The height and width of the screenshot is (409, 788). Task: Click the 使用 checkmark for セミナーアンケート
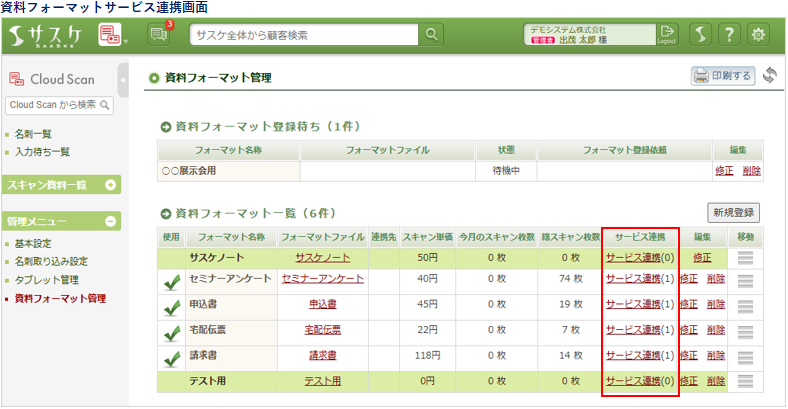click(x=172, y=283)
